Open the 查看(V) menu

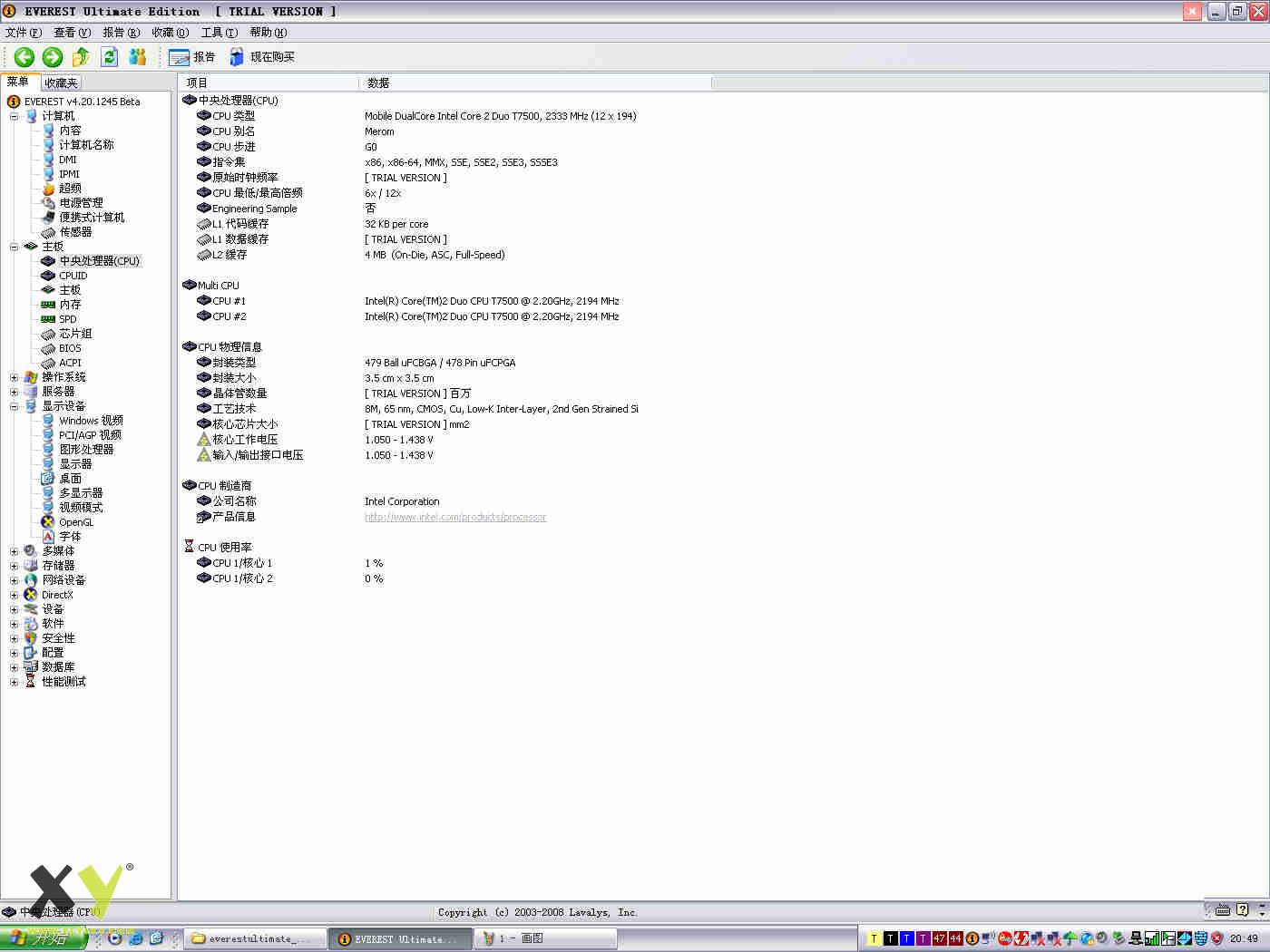(x=73, y=33)
